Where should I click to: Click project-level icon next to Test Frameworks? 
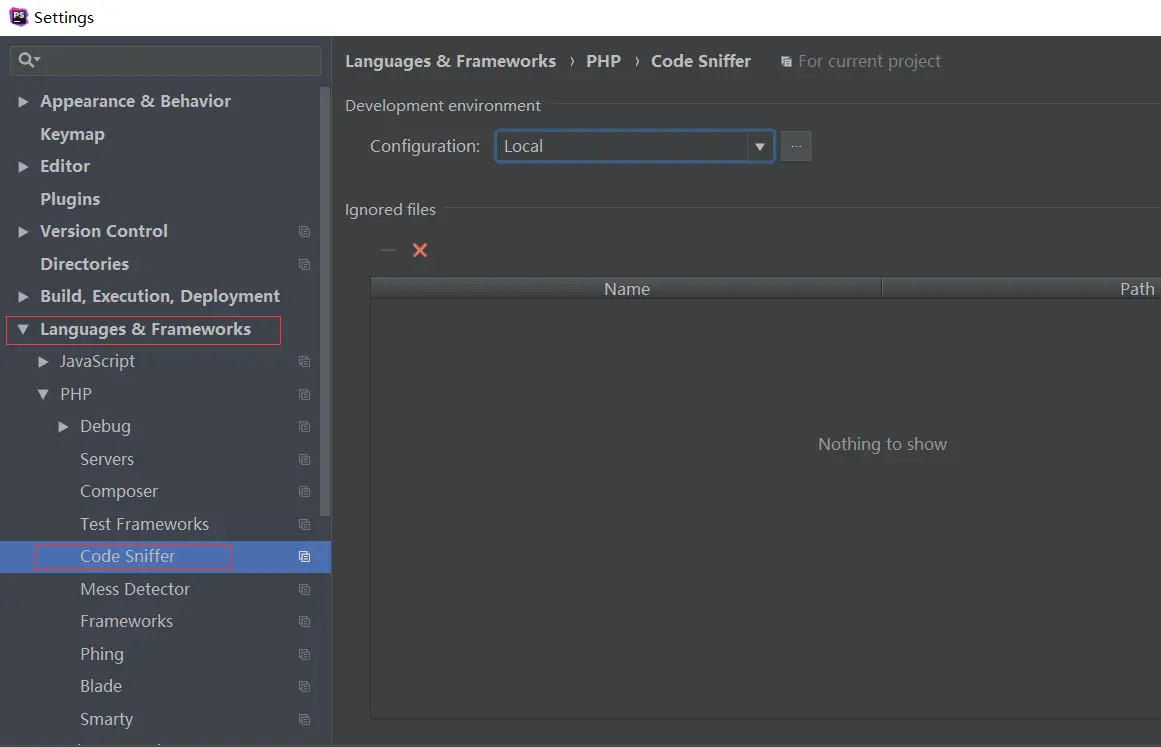pos(304,524)
